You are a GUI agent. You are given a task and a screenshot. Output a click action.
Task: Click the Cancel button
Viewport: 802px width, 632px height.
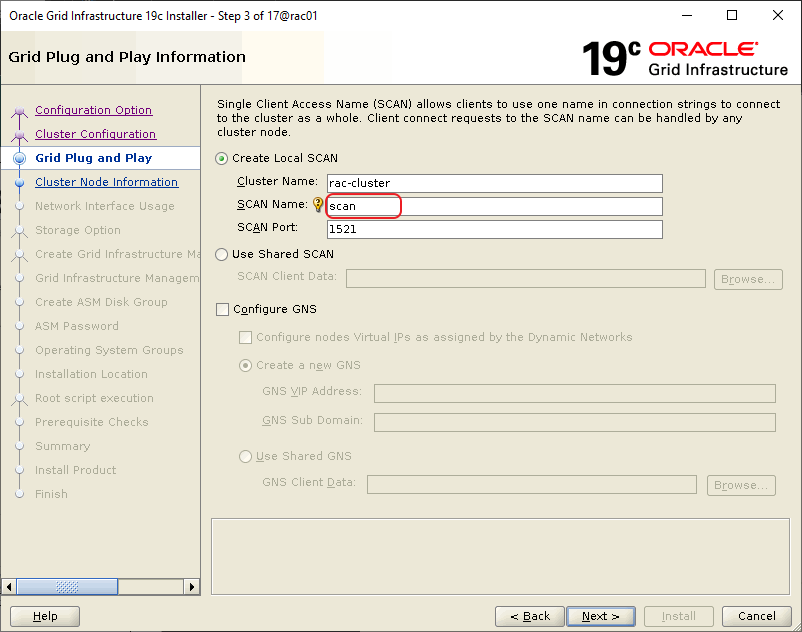(756, 616)
